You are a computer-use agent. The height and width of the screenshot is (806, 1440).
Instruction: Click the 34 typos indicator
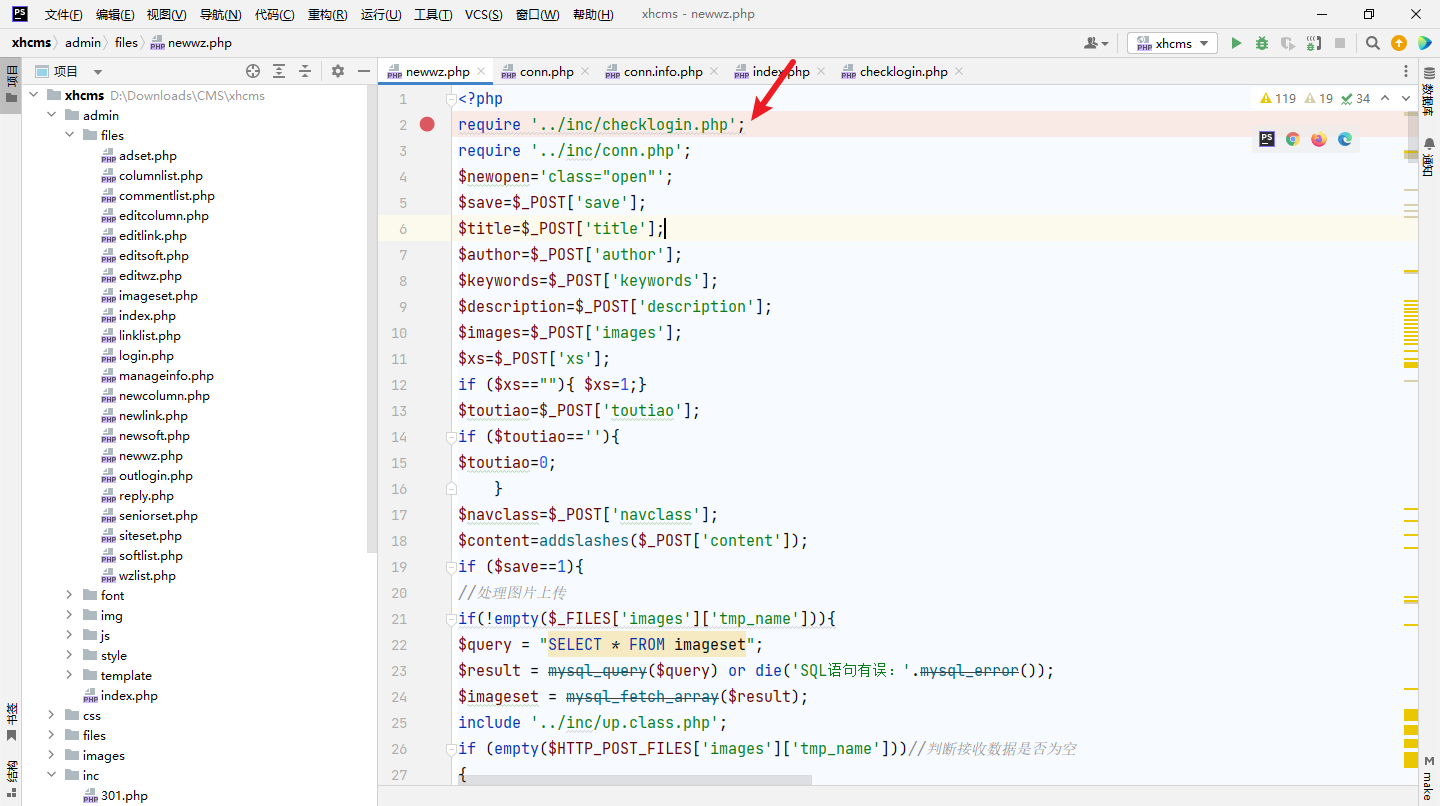(x=1356, y=98)
